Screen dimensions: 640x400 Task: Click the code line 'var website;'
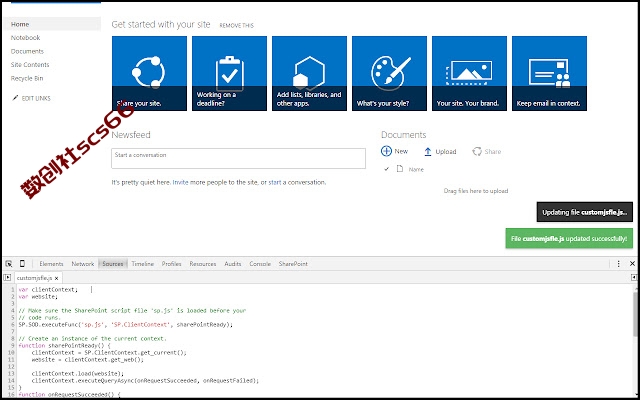(38, 296)
